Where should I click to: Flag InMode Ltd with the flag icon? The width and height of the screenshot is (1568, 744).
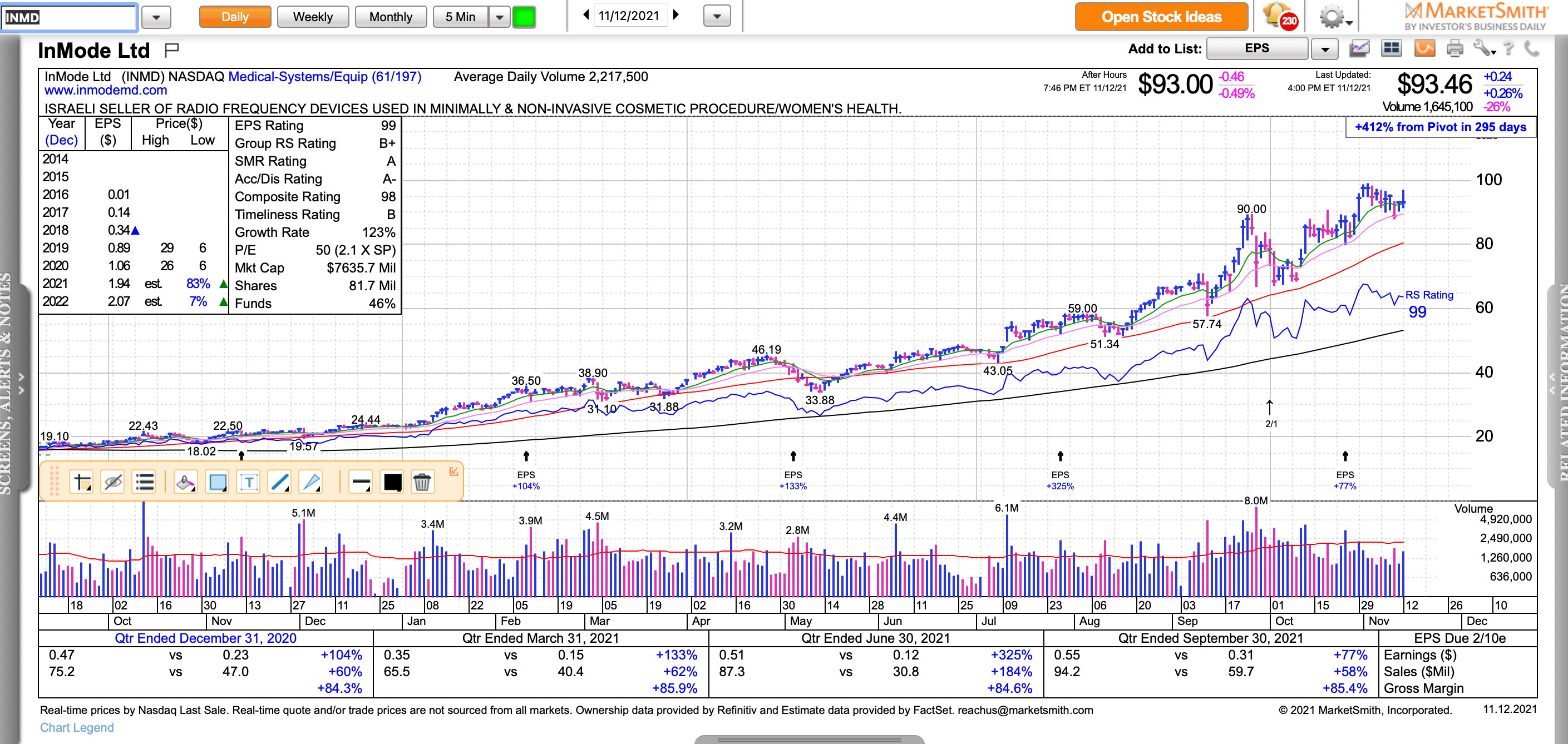171,49
